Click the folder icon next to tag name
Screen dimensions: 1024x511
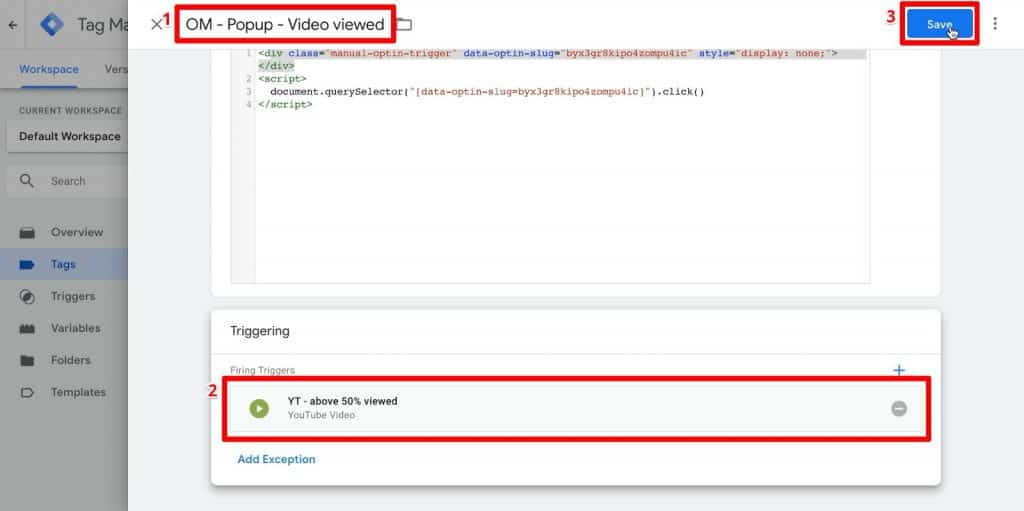[404, 25]
